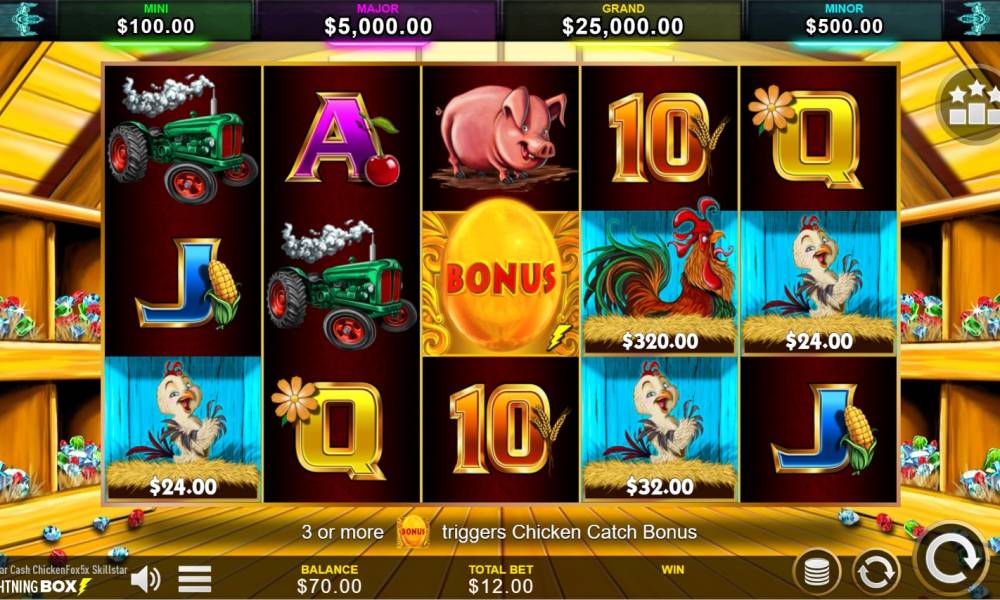Mute the game sound with speaker icon
The height and width of the screenshot is (600, 1000).
pos(145,579)
